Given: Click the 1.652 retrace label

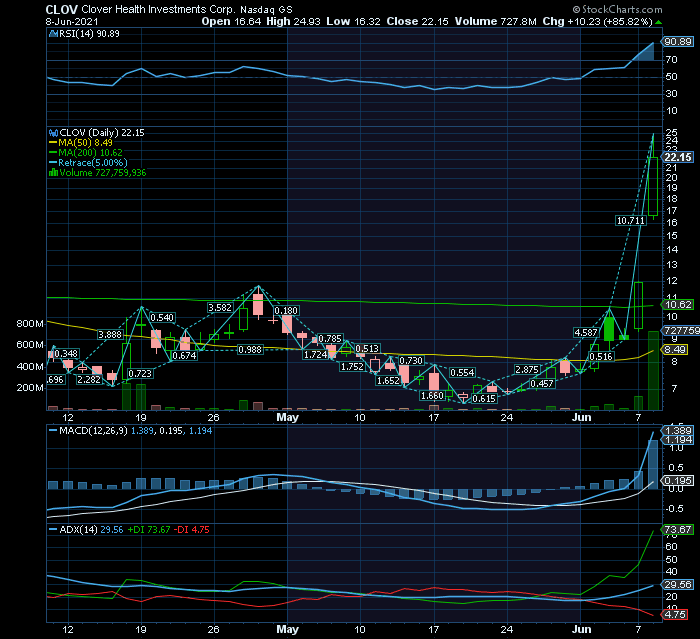Looking at the screenshot, I should [388, 380].
